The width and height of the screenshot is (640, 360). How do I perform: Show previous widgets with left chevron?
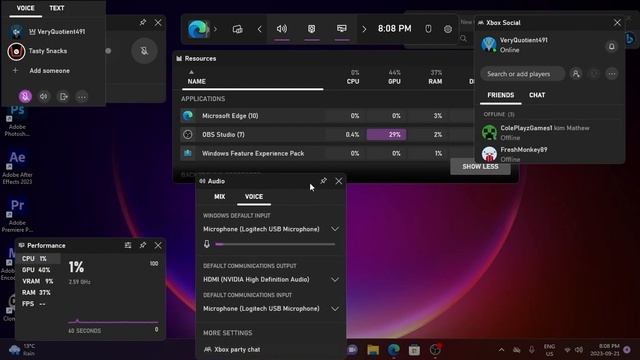point(260,29)
